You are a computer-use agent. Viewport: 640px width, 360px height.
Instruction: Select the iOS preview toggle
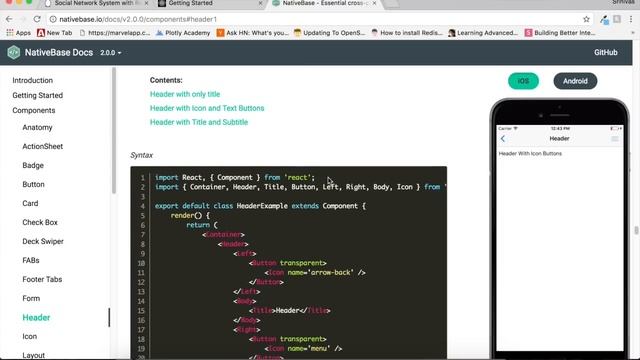click(523, 81)
